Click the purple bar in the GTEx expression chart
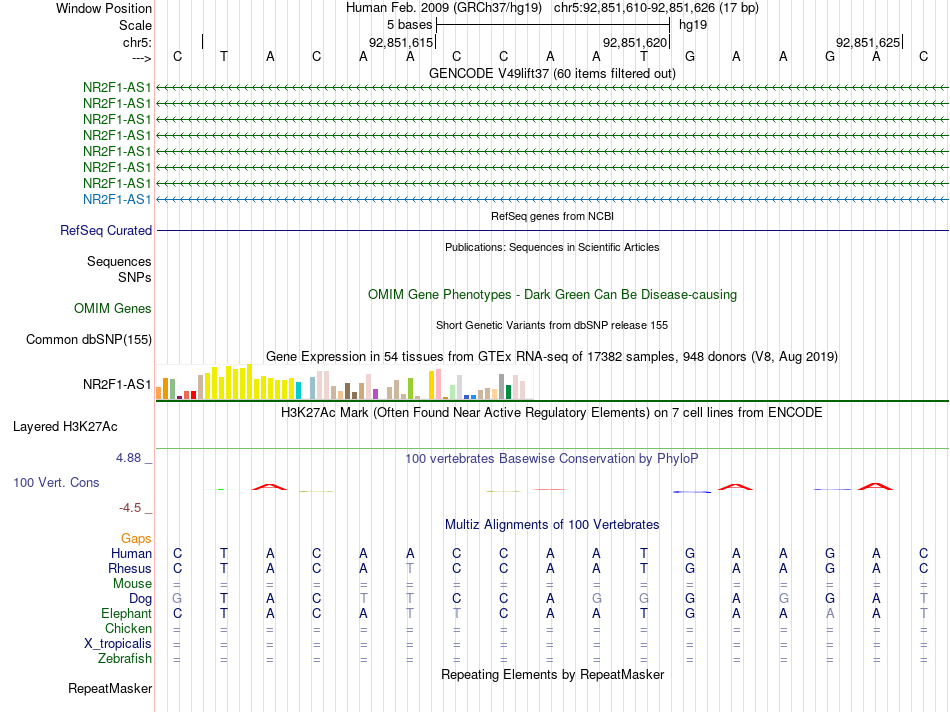Viewport: 950px width, 712px height. (x=376, y=394)
